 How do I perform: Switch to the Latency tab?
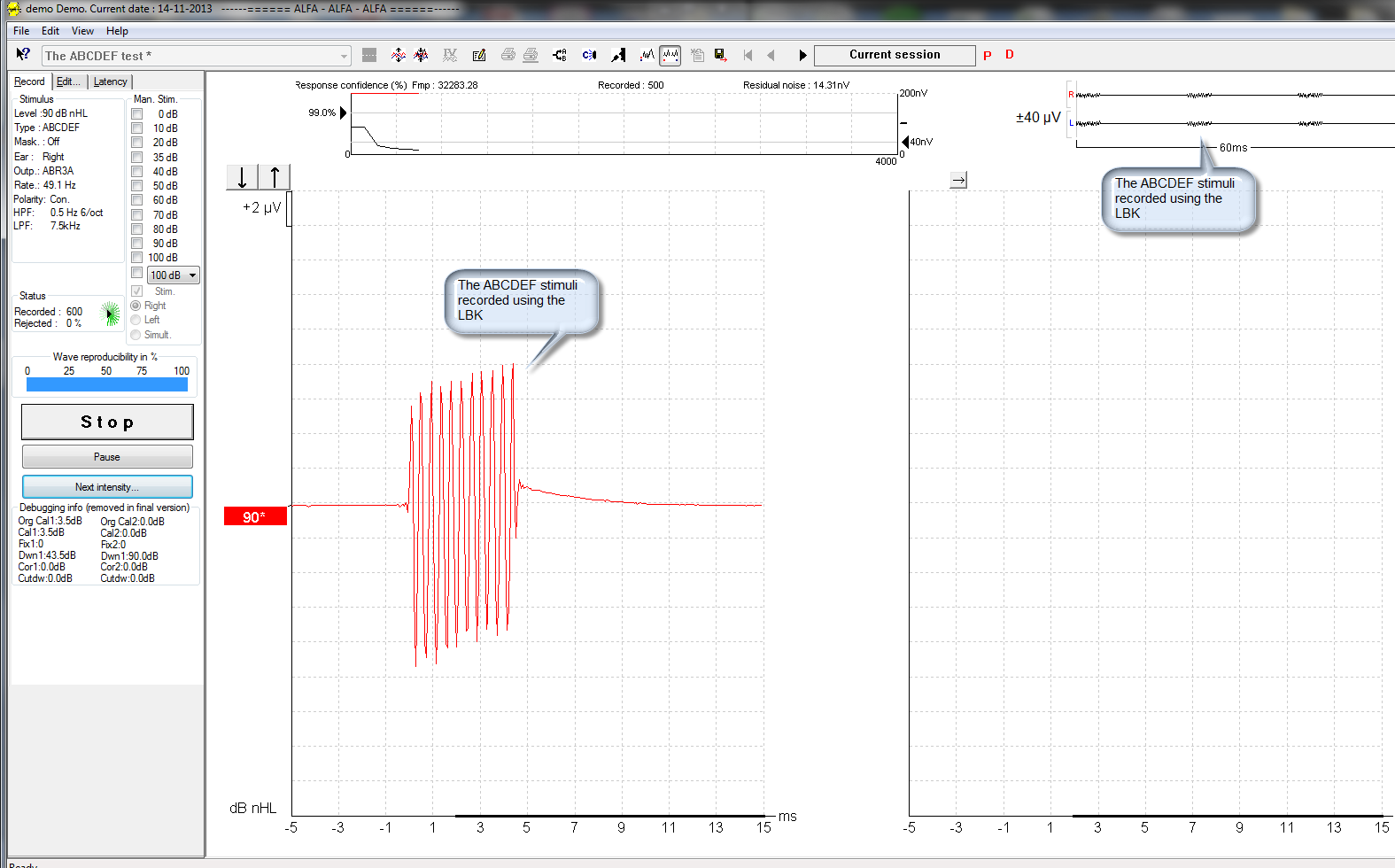point(111,81)
